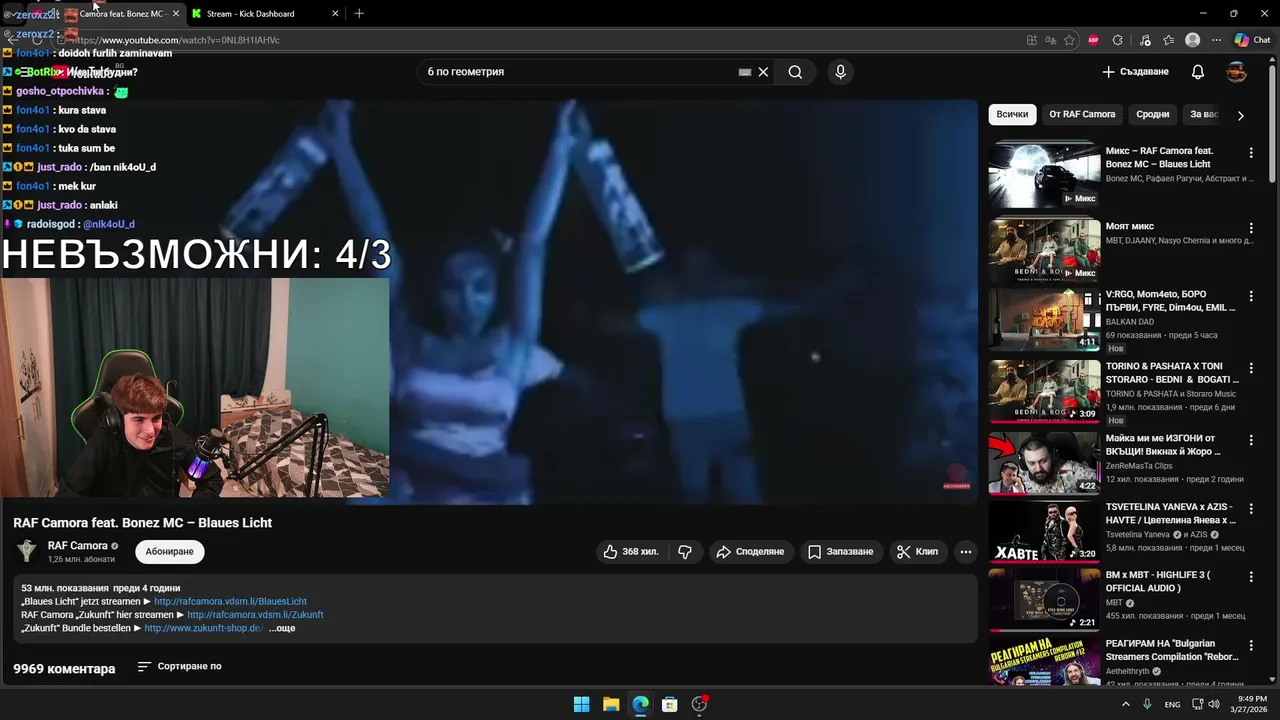This screenshot has height=720, width=1280.
Task: Open the rafcamora.vdsm.li/BlauesLicht link
Action: (x=230, y=602)
